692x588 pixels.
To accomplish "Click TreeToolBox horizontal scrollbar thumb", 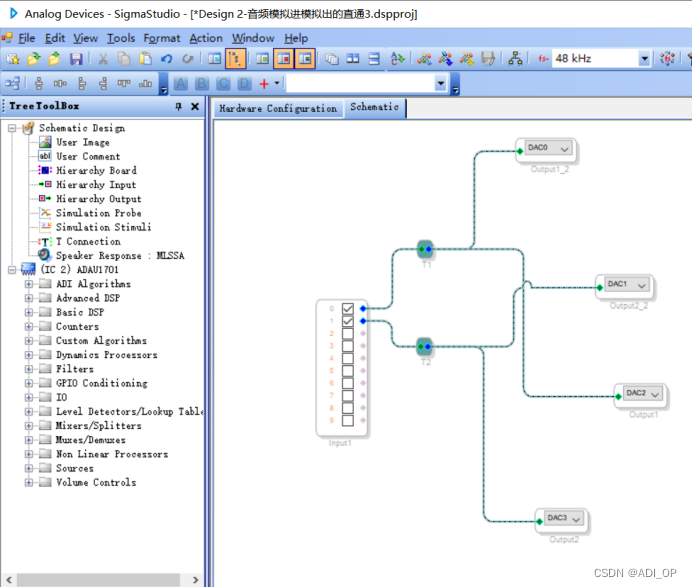I will 98,580.
